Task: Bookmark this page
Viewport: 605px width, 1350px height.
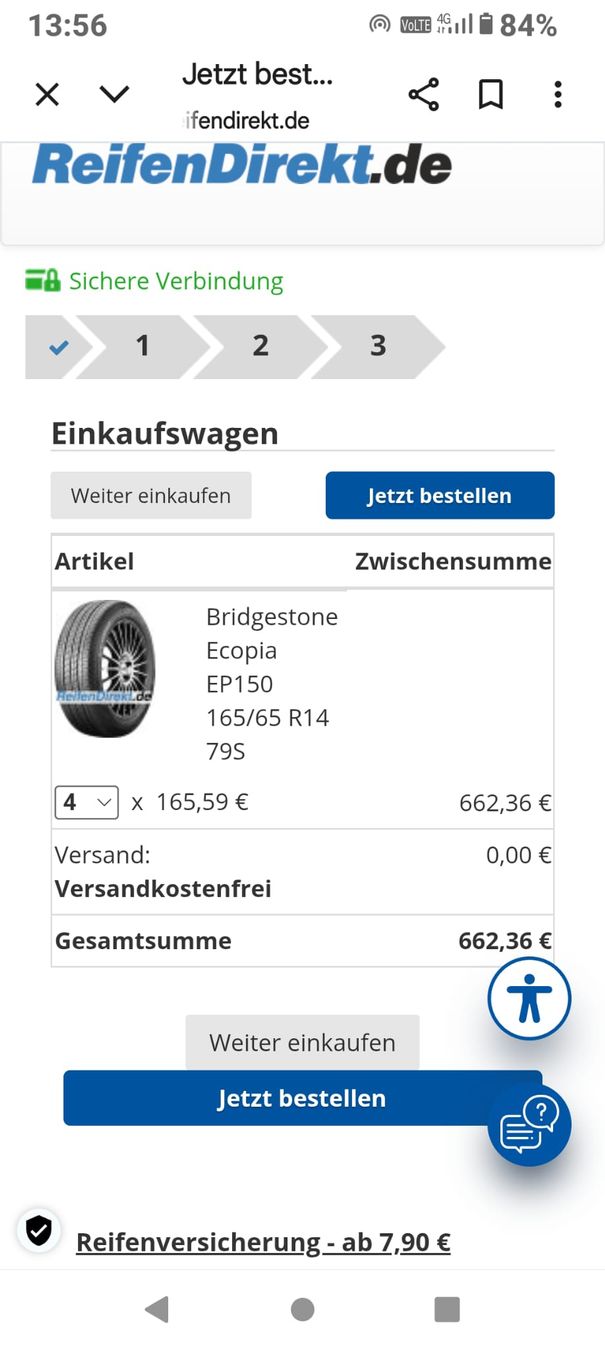Action: [x=491, y=95]
